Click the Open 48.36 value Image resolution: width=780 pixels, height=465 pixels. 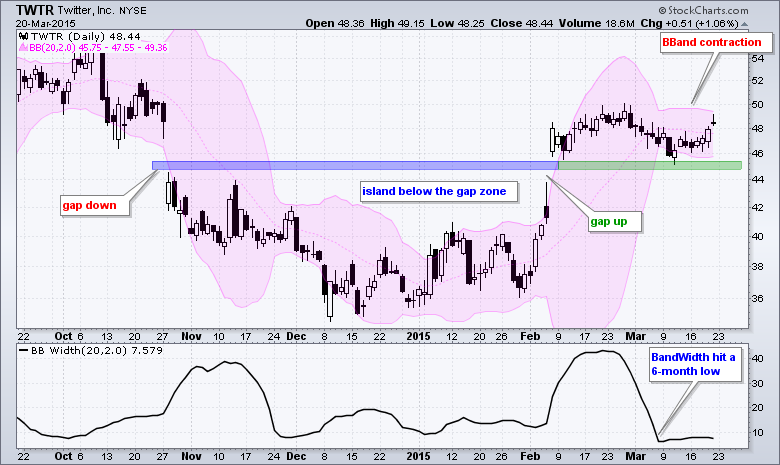coord(335,23)
